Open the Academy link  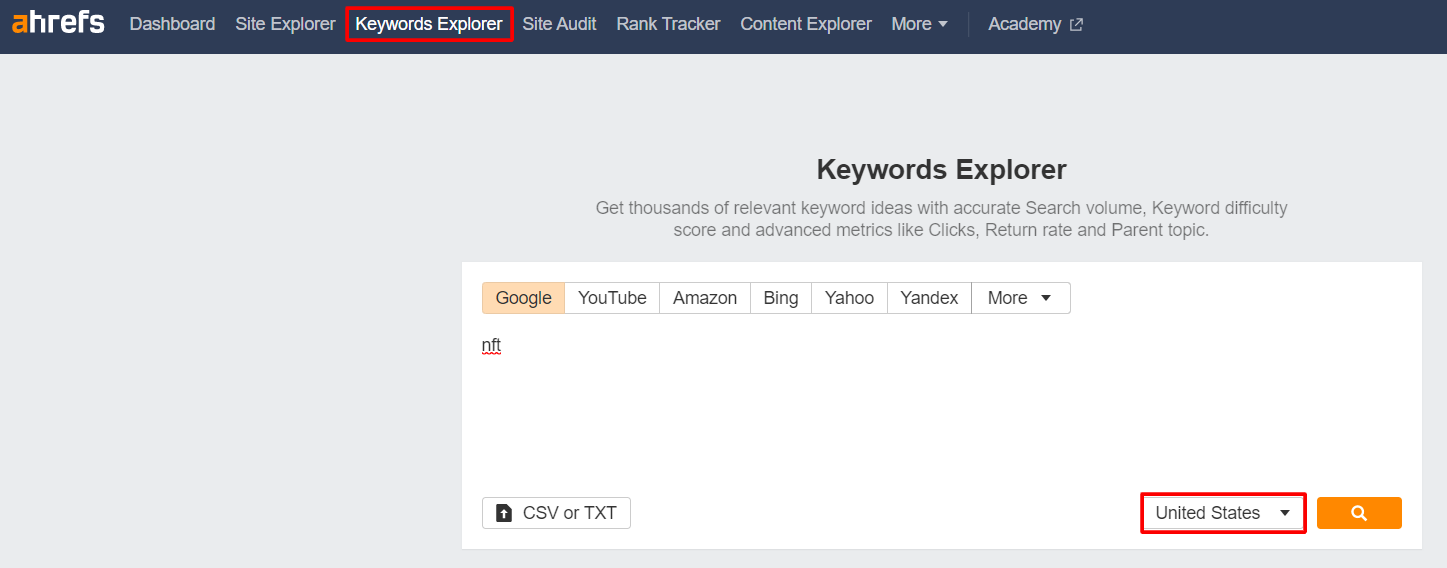click(1024, 24)
